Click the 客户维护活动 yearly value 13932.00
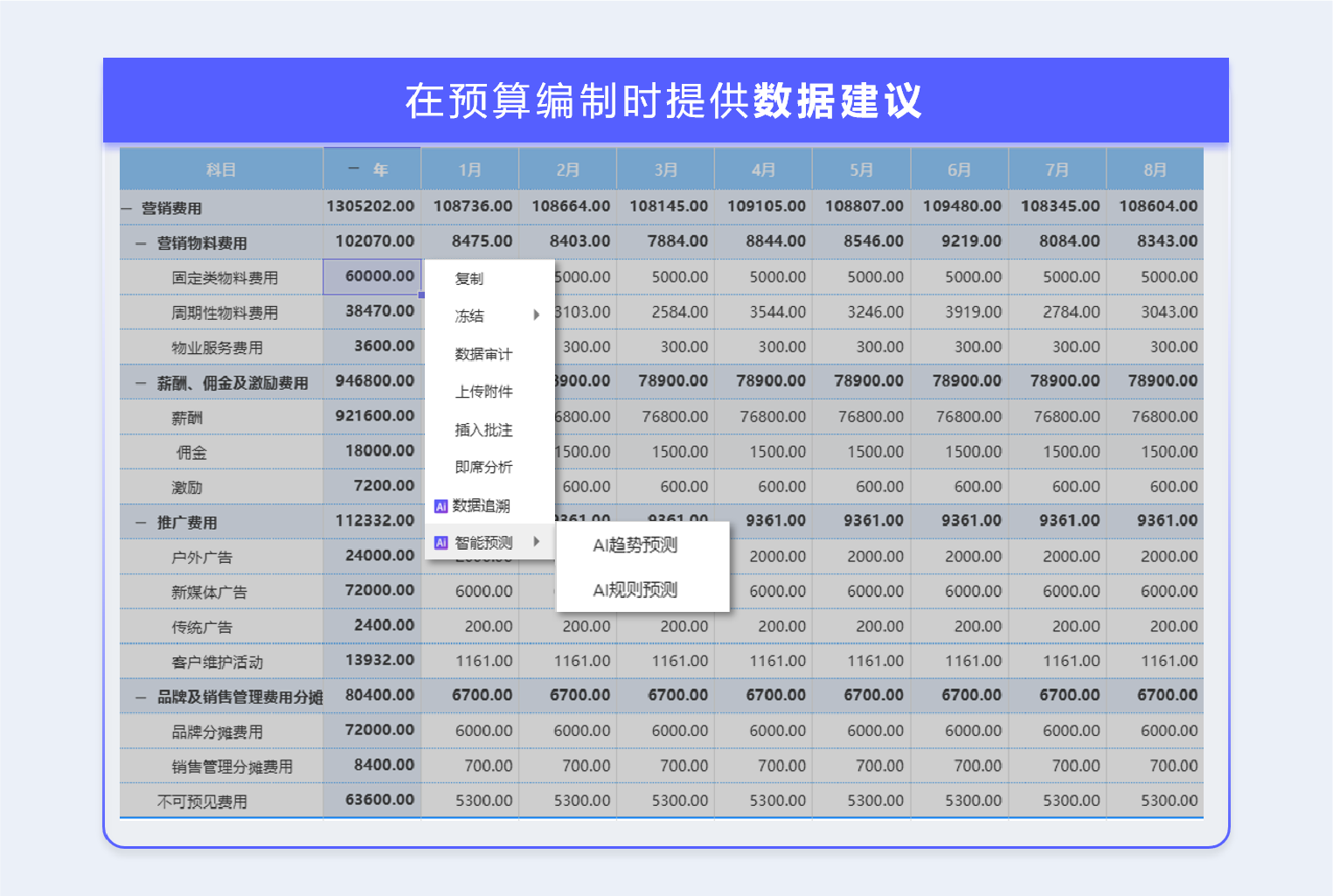The width and height of the screenshot is (1333, 896). coord(380,660)
